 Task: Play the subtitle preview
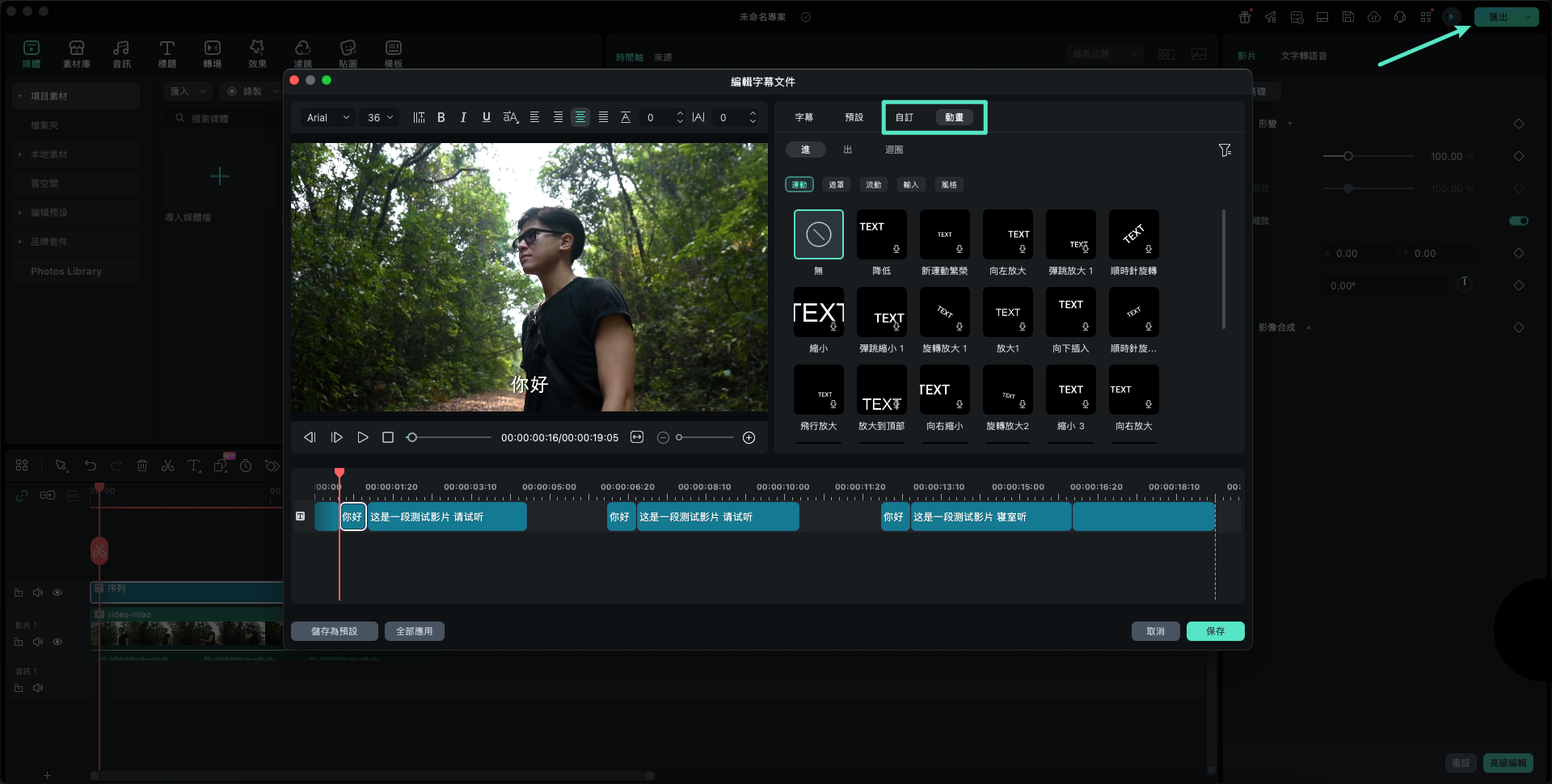click(363, 437)
